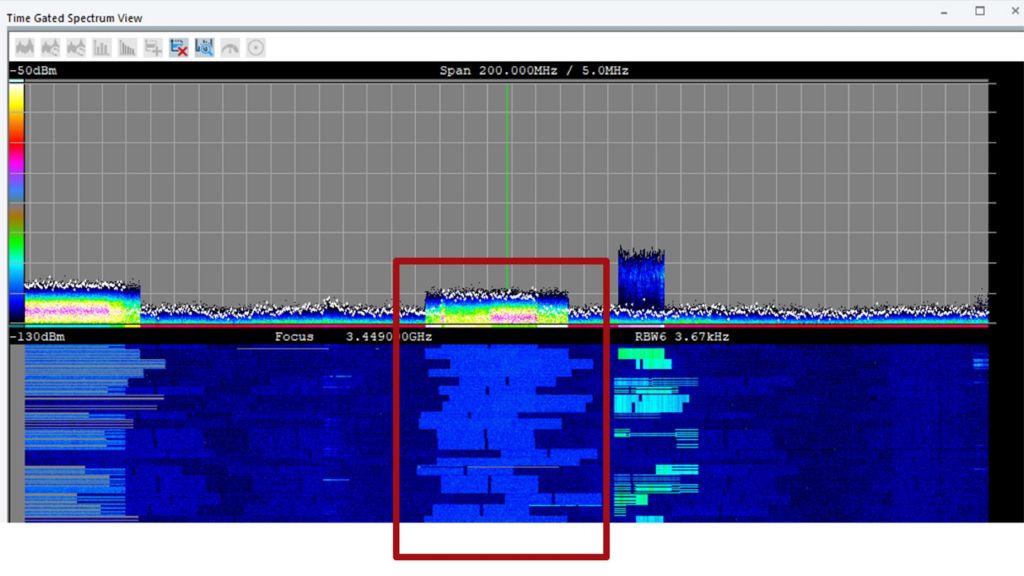Click the circular marker icon at toolbar end
Image resolution: width=1024 pixels, height=576 pixels.
(255, 47)
